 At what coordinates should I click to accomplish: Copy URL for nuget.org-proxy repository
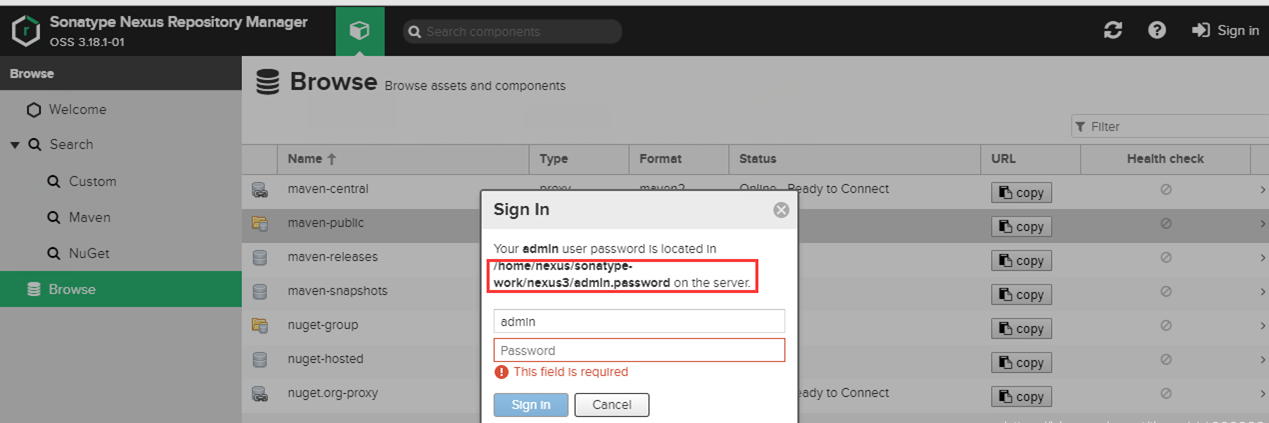pos(1021,397)
